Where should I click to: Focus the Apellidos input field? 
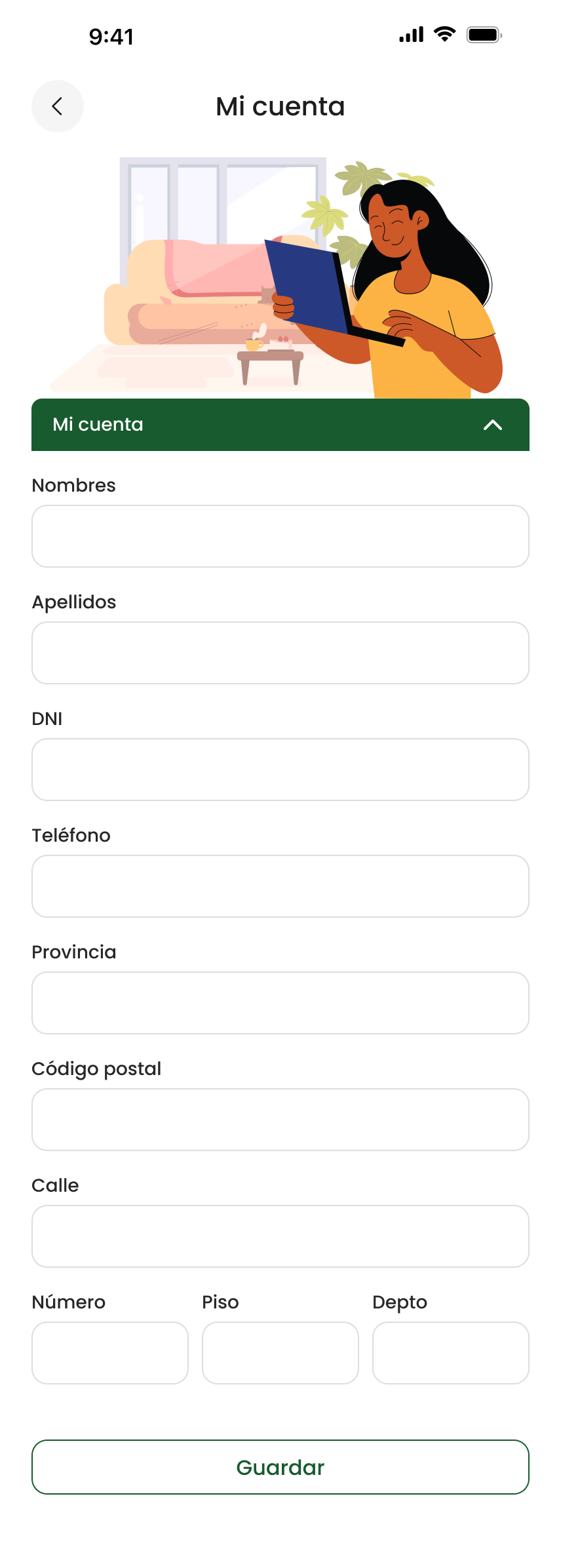[280, 653]
